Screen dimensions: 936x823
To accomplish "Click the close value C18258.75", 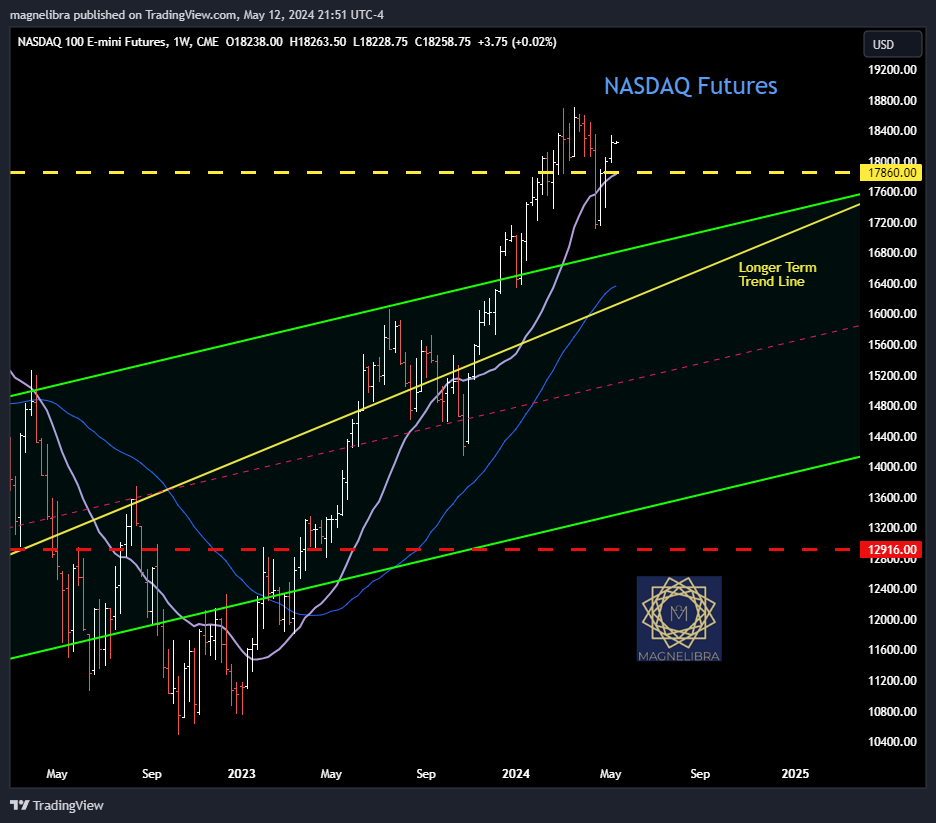I will point(442,42).
